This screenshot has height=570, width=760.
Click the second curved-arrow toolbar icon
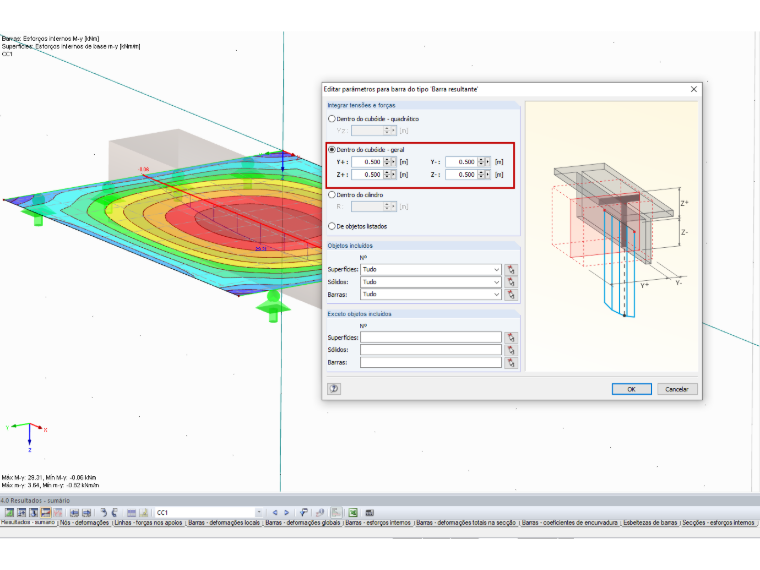coord(115,512)
